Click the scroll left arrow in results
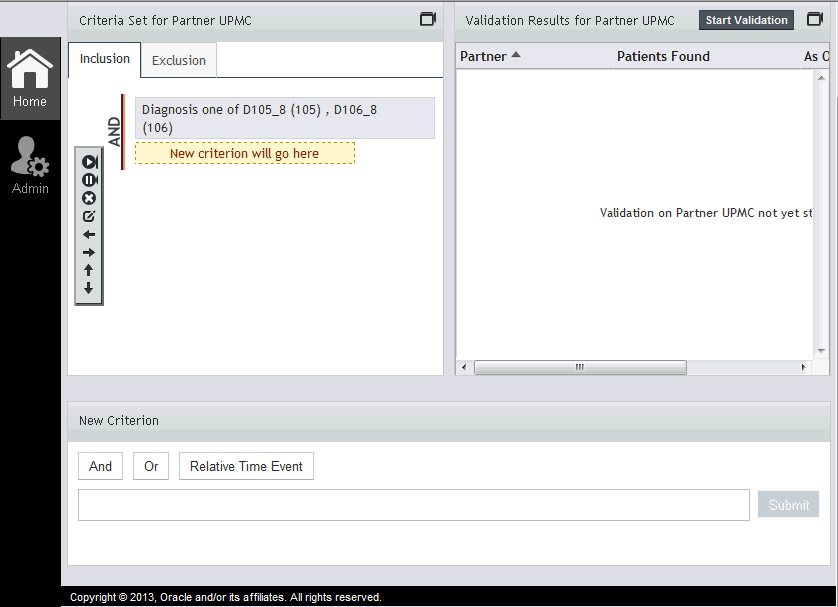 464,368
